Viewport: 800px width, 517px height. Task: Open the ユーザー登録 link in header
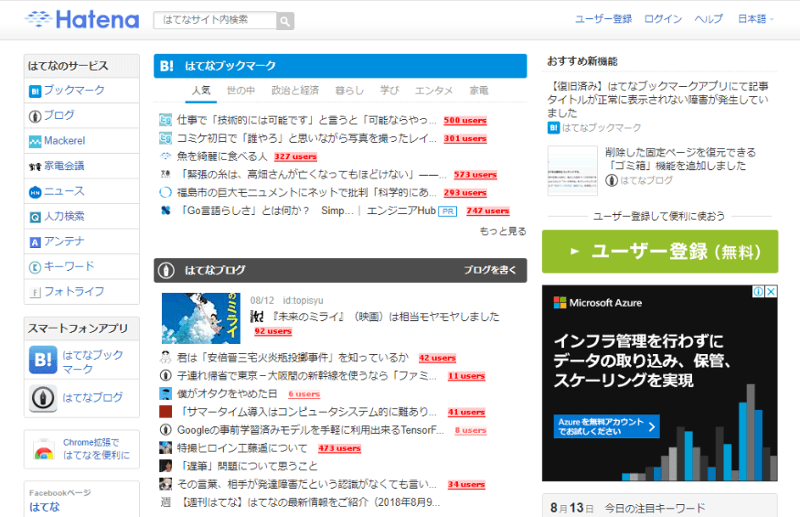coord(604,19)
